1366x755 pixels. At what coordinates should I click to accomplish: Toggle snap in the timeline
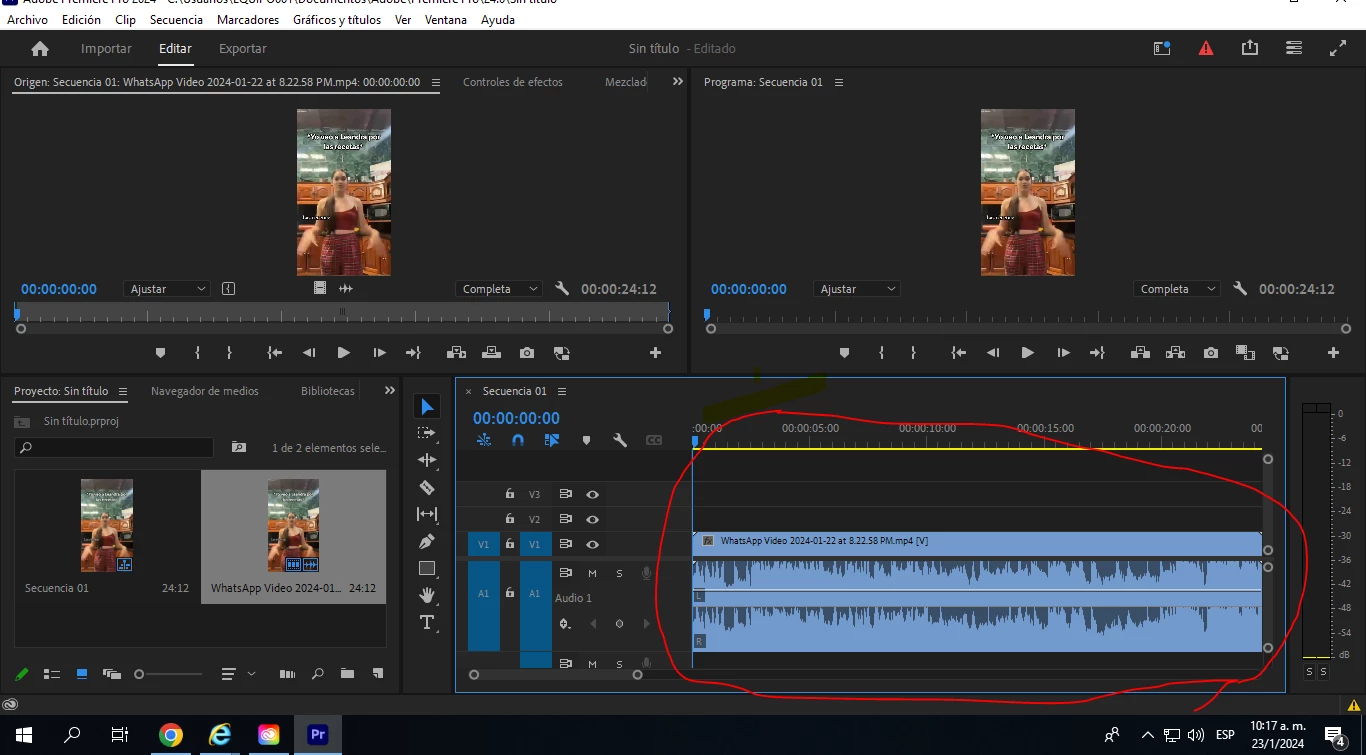(517, 440)
